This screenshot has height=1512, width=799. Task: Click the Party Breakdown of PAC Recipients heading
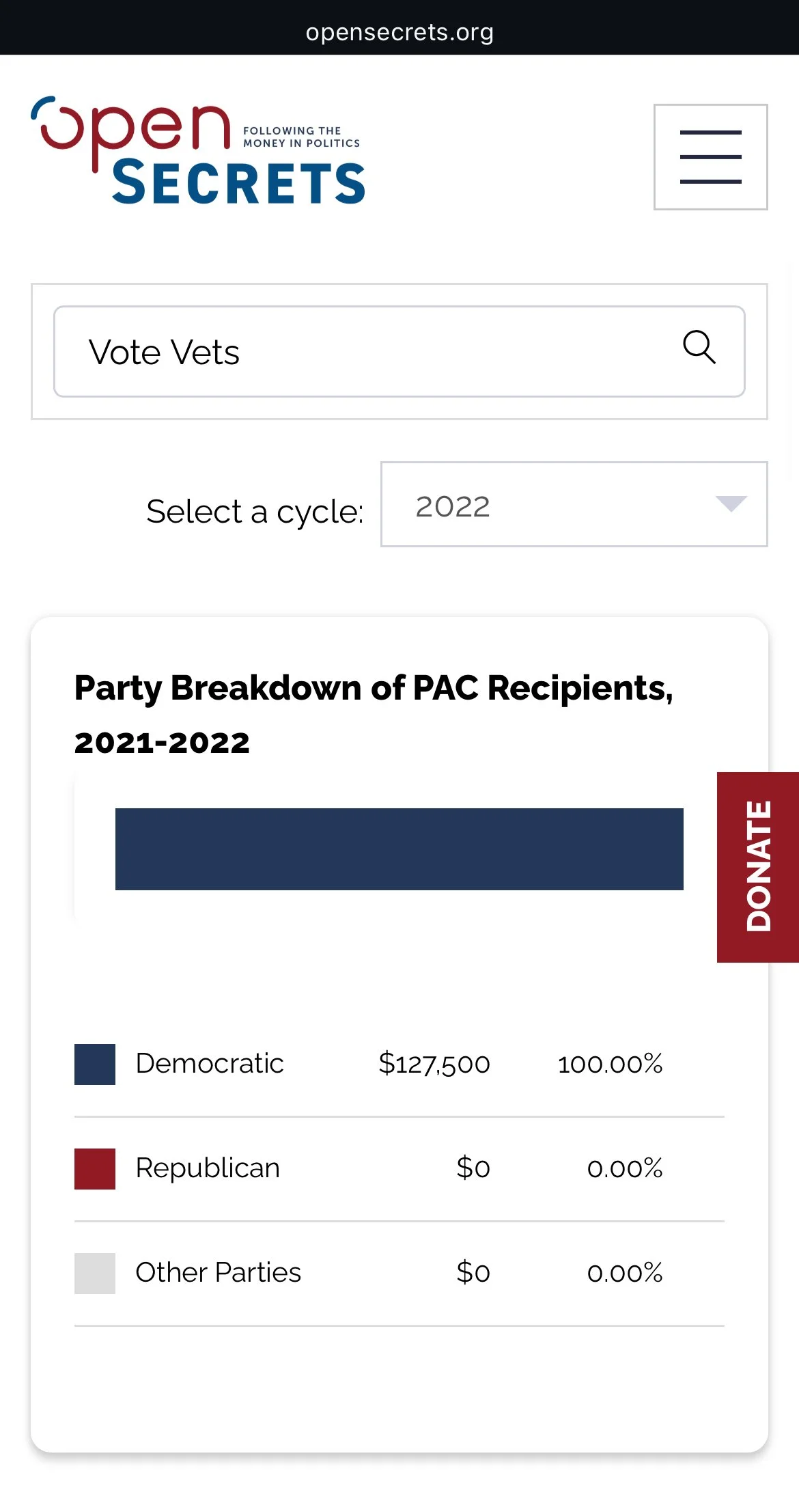pyautogui.click(x=374, y=715)
